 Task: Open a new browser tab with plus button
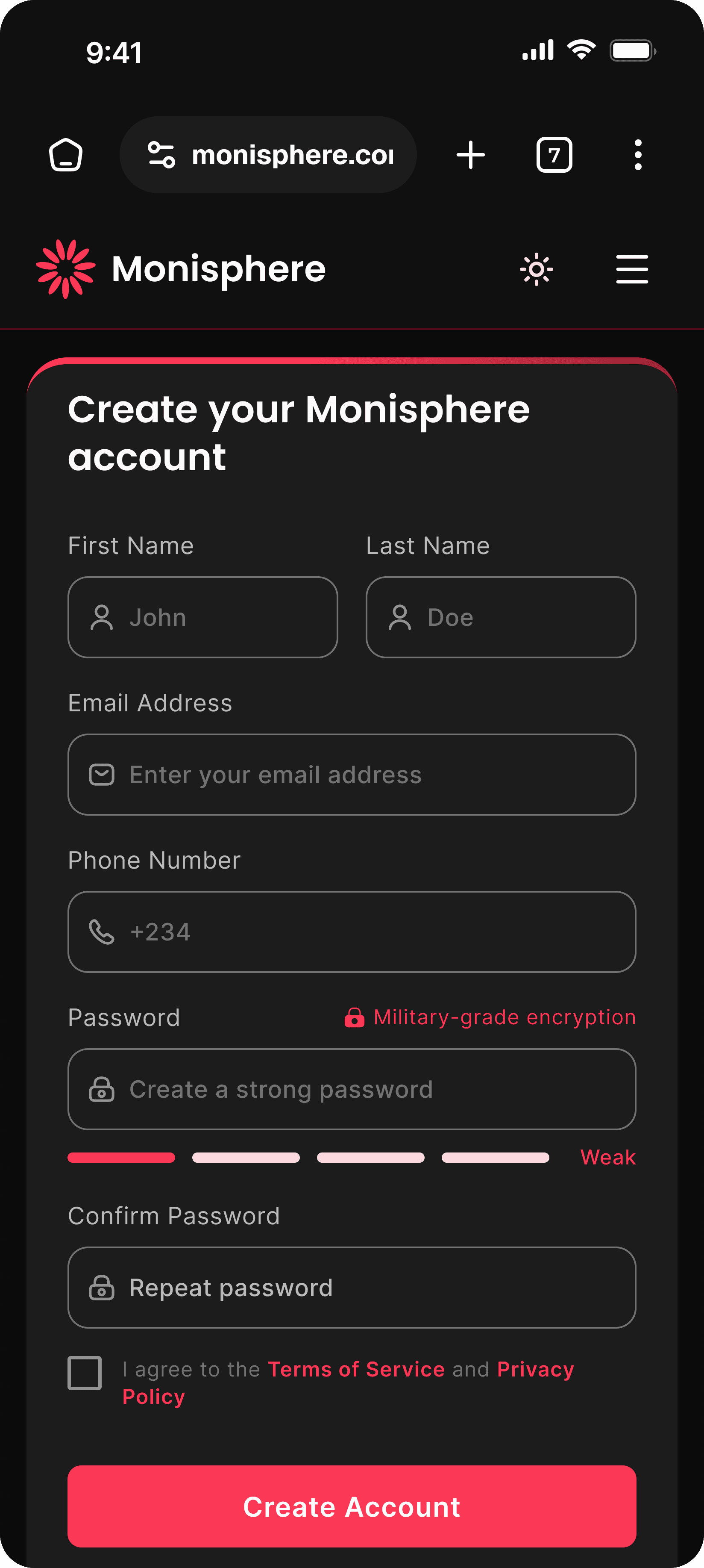(471, 154)
